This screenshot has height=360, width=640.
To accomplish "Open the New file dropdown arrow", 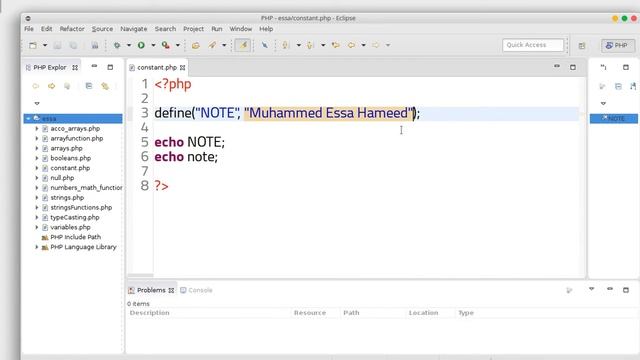I will 45,45.
